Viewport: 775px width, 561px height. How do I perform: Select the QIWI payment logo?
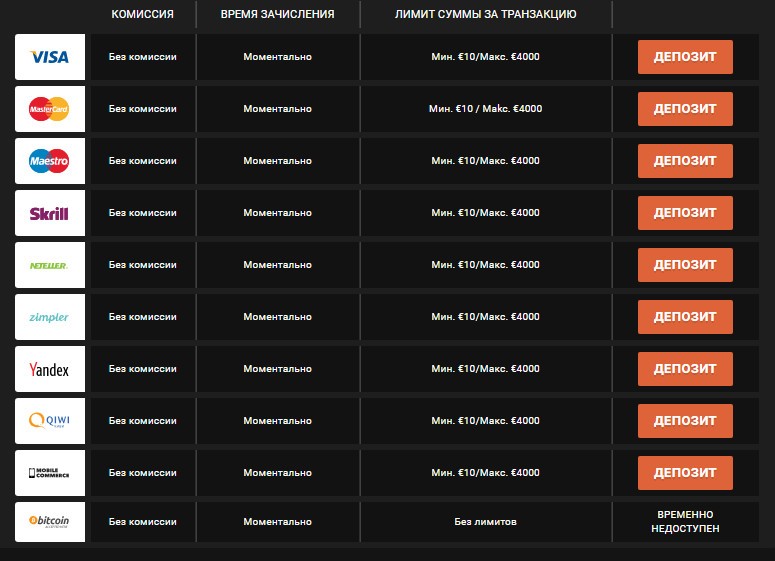(x=50, y=421)
